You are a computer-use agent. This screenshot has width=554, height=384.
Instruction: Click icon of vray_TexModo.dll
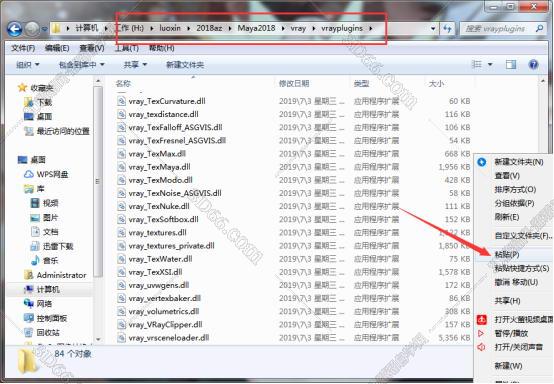[121, 180]
